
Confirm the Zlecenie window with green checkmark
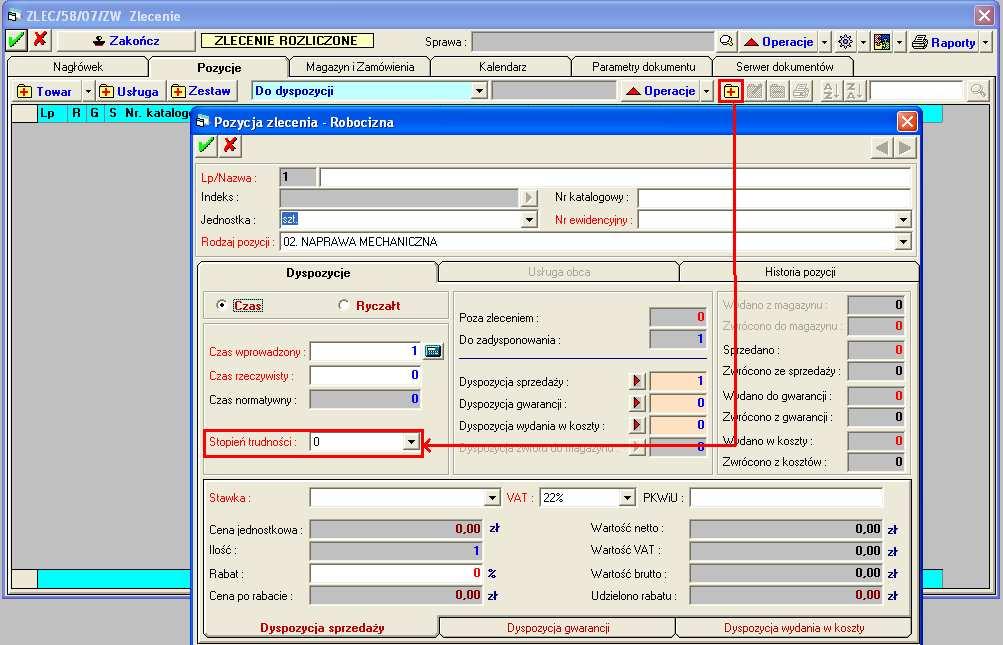point(16,40)
